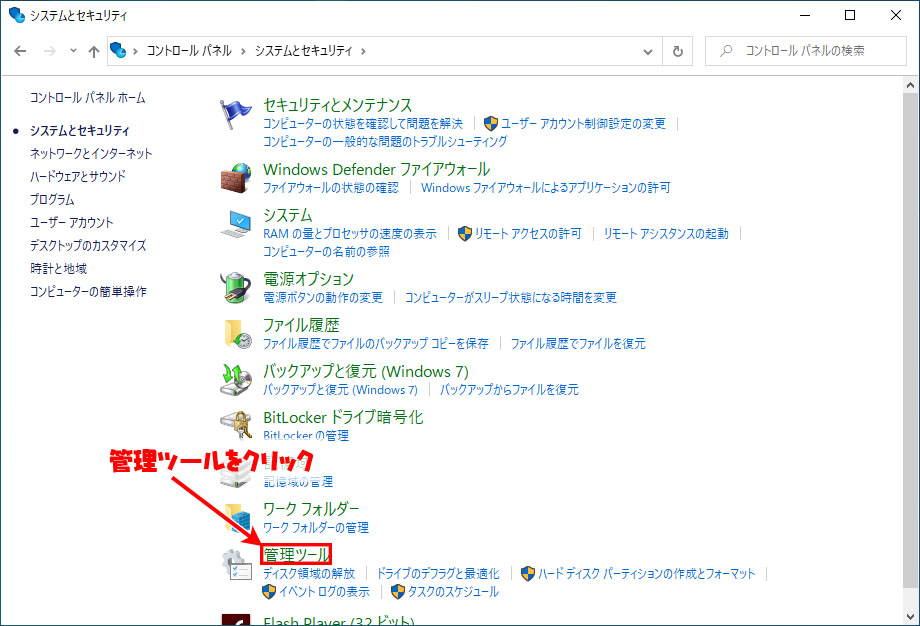Click ワーク フォルダーの管理 link

pyautogui.click(x=316, y=527)
